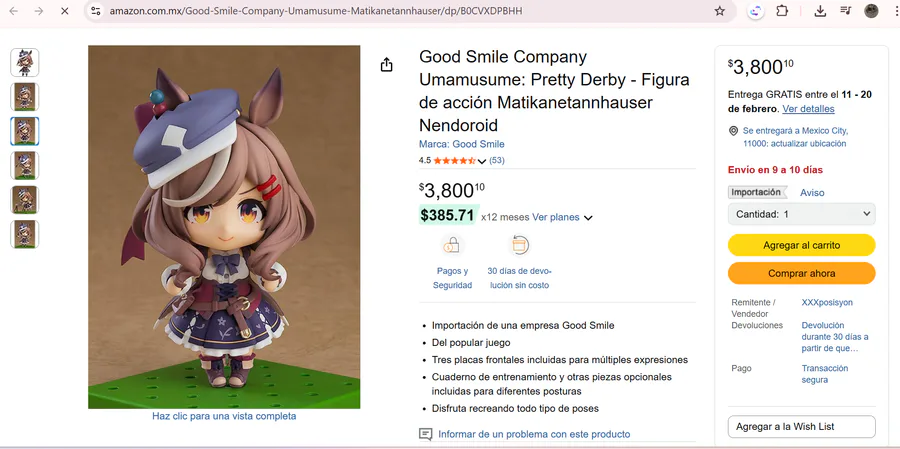900x449 pixels.
Task: Select the Importación tab
Action: pos(756,192)
